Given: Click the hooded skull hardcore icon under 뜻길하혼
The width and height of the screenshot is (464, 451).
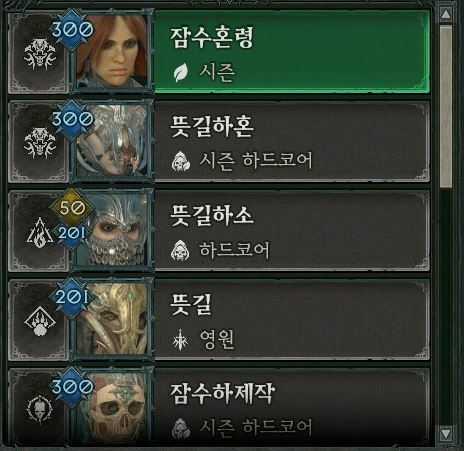Looking at the screenshot, I should click(181, 161).
